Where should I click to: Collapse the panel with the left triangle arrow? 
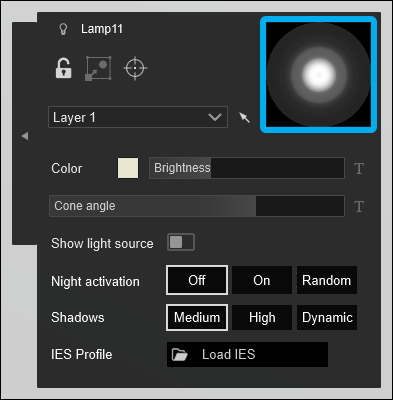(x=25, y=136)
